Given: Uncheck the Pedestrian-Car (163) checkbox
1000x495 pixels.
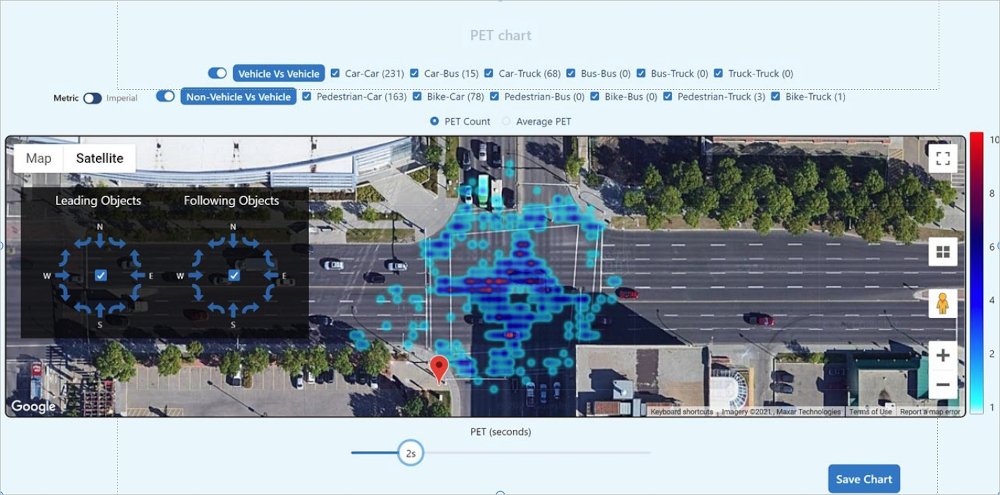Looking at the screenshot, I should pyautogui.click(x=307, y=96).
